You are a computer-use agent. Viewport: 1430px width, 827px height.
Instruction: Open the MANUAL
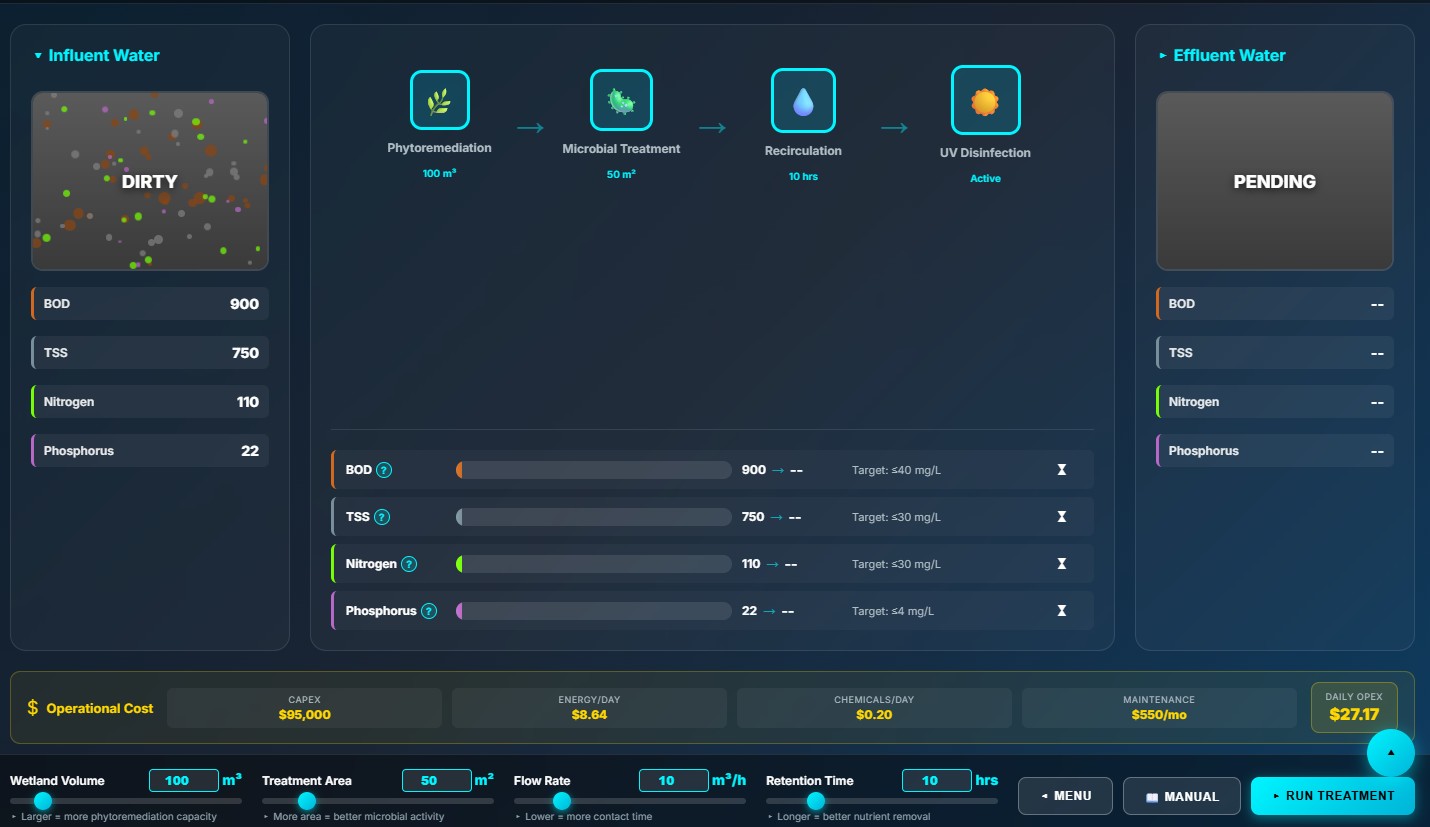1182,796
